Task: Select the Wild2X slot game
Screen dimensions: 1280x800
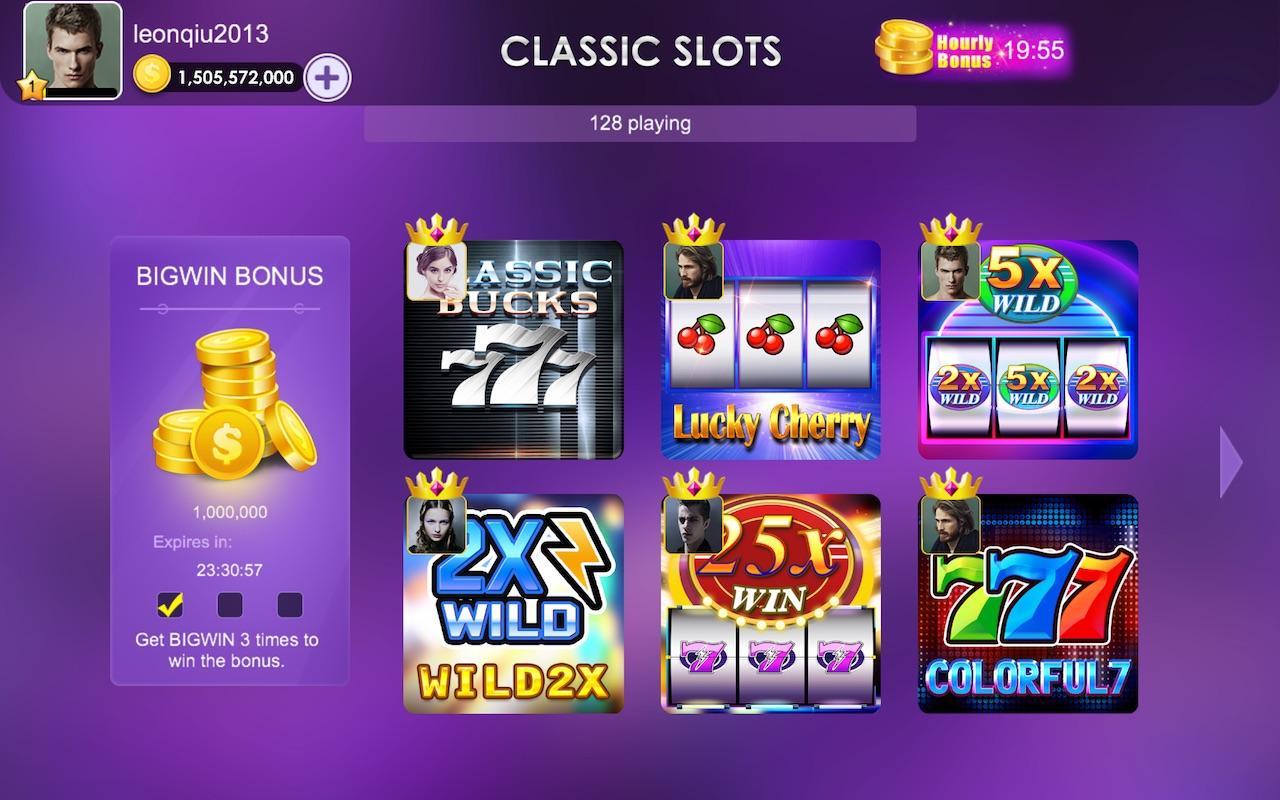Action: pos(513,604)
